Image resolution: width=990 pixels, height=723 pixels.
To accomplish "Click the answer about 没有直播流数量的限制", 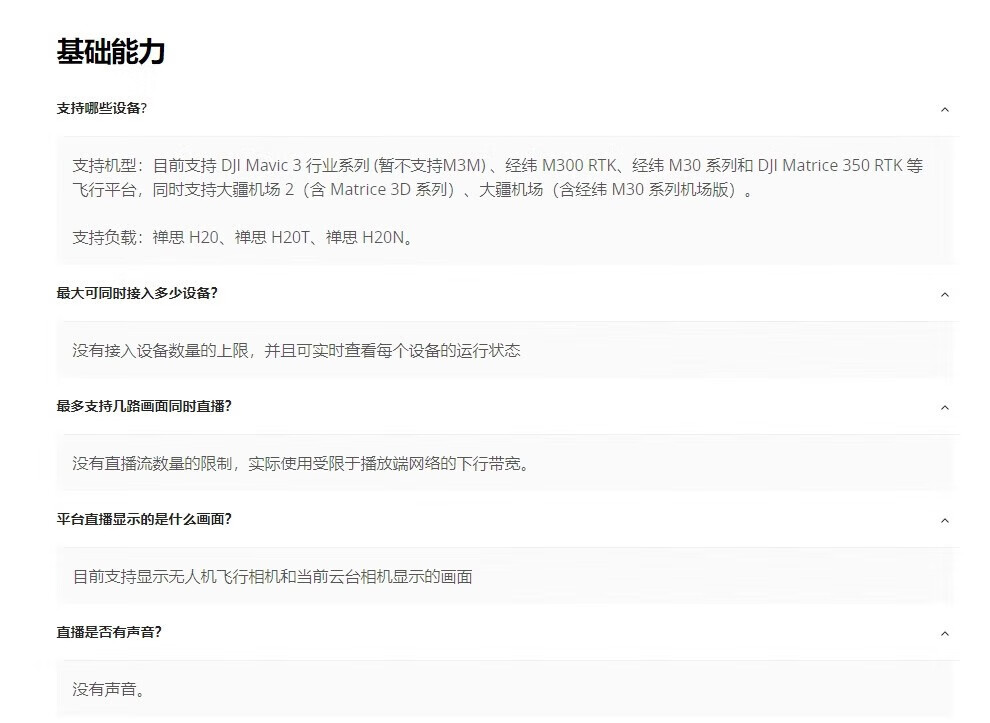I will click(300, 464).
